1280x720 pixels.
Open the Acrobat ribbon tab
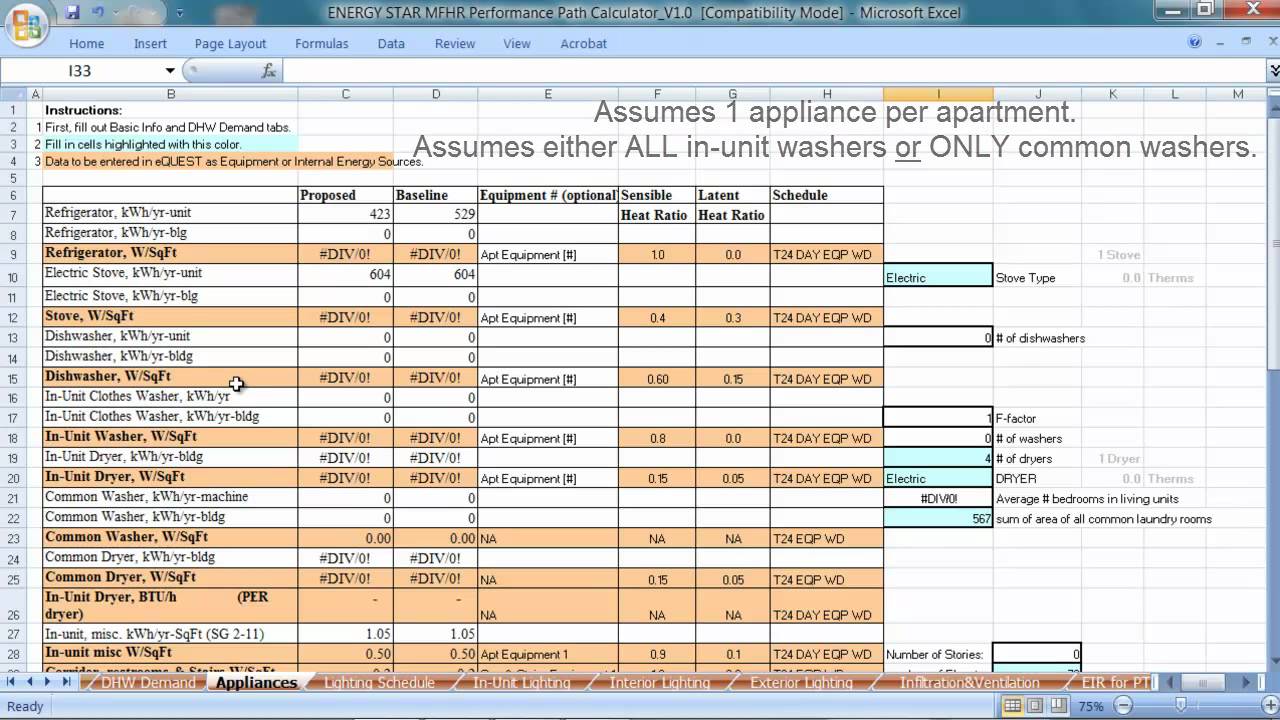point(584,43)
